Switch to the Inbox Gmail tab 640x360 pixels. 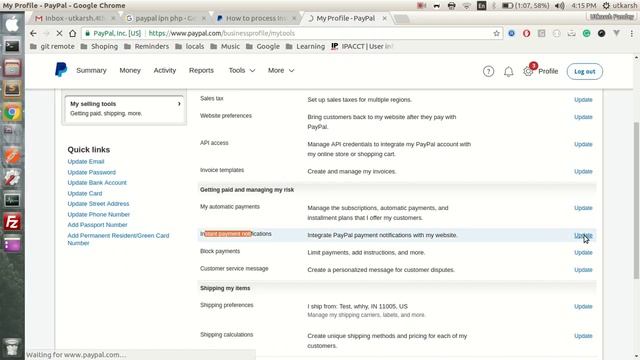(x=74, y=18)
